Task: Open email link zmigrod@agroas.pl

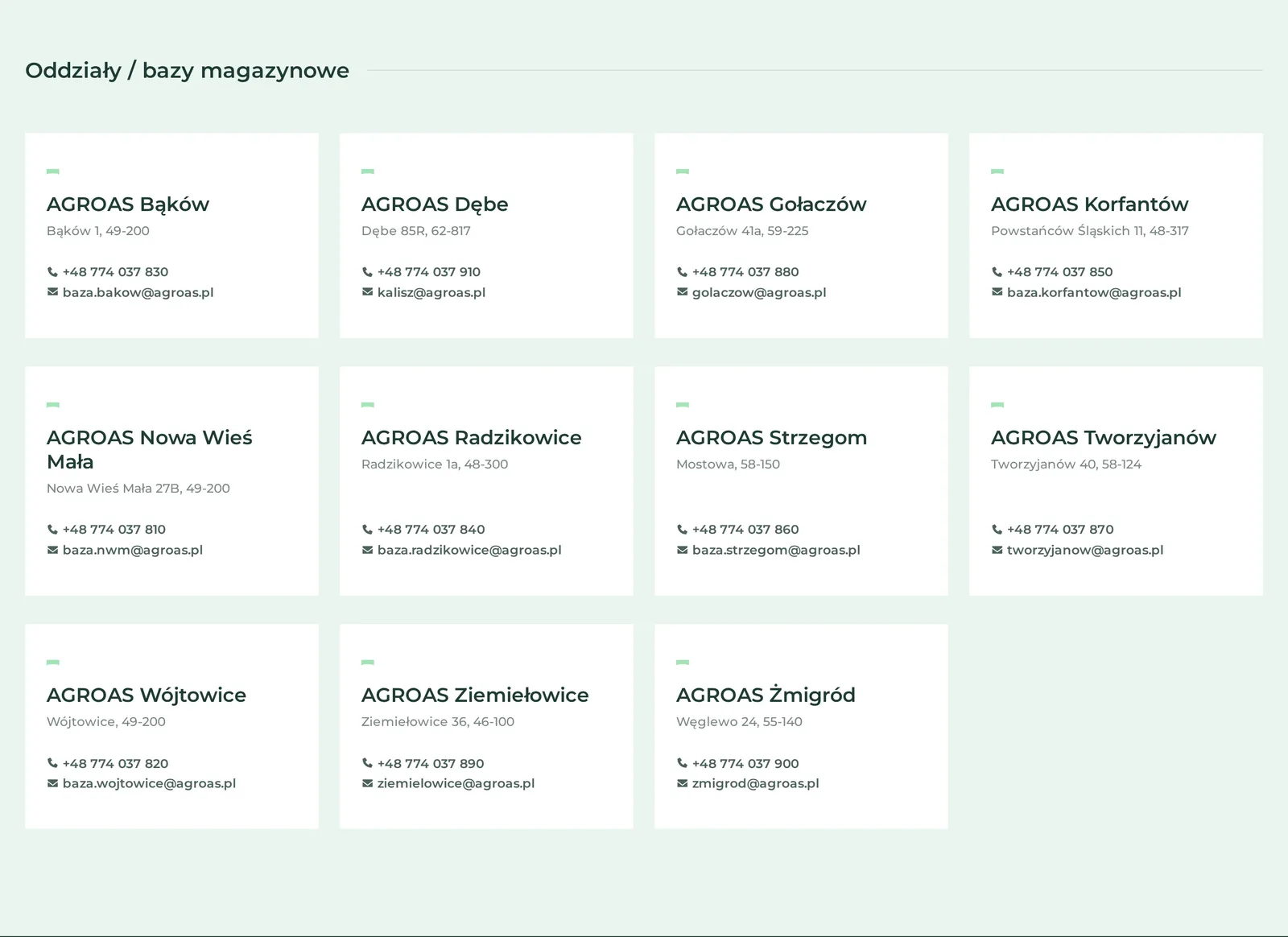Action: (755, 783)
